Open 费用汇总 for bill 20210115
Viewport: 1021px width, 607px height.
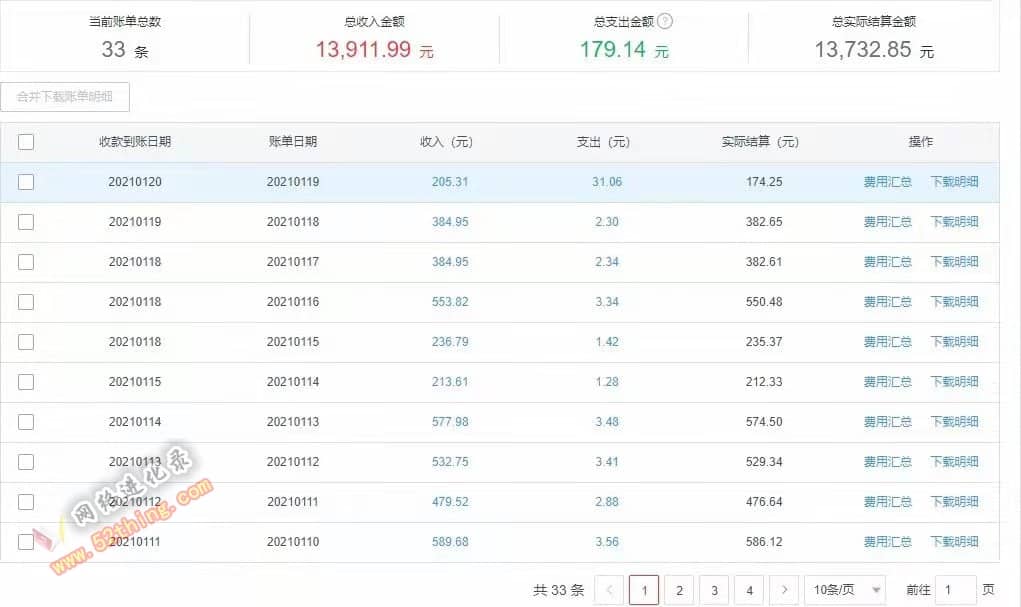(887, 342)
